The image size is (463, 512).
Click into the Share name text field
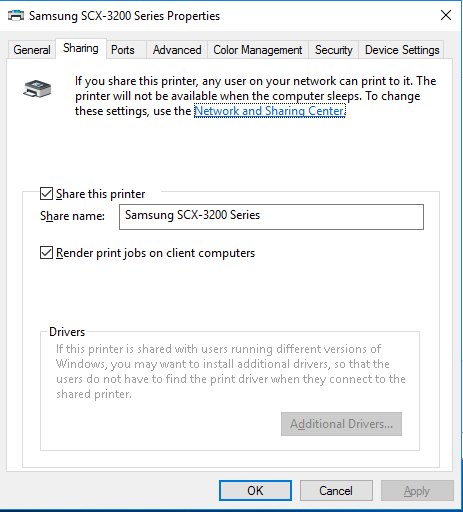[271, 217]
